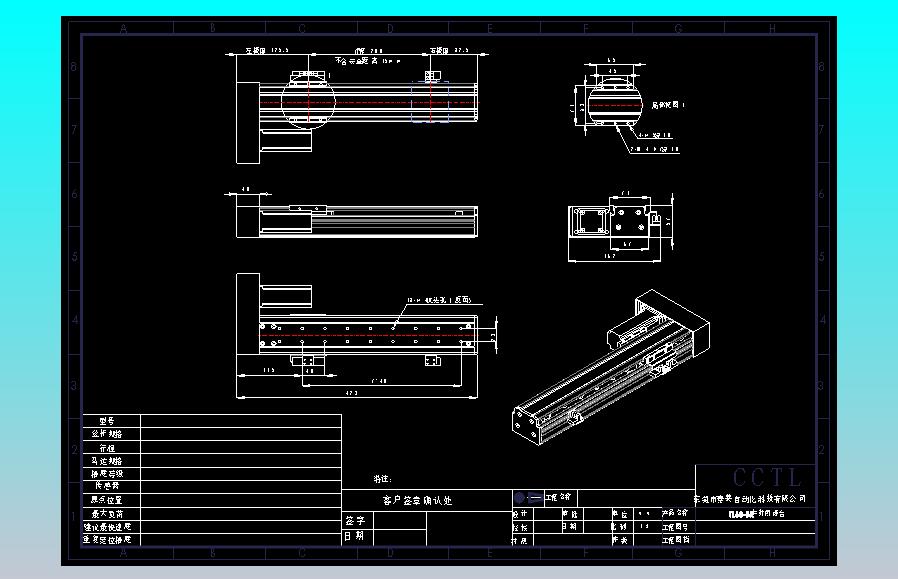Click the 原点位置 row label
Viewport: 898px width, 579px height.
pyautogui.click(x=107, y=500)
